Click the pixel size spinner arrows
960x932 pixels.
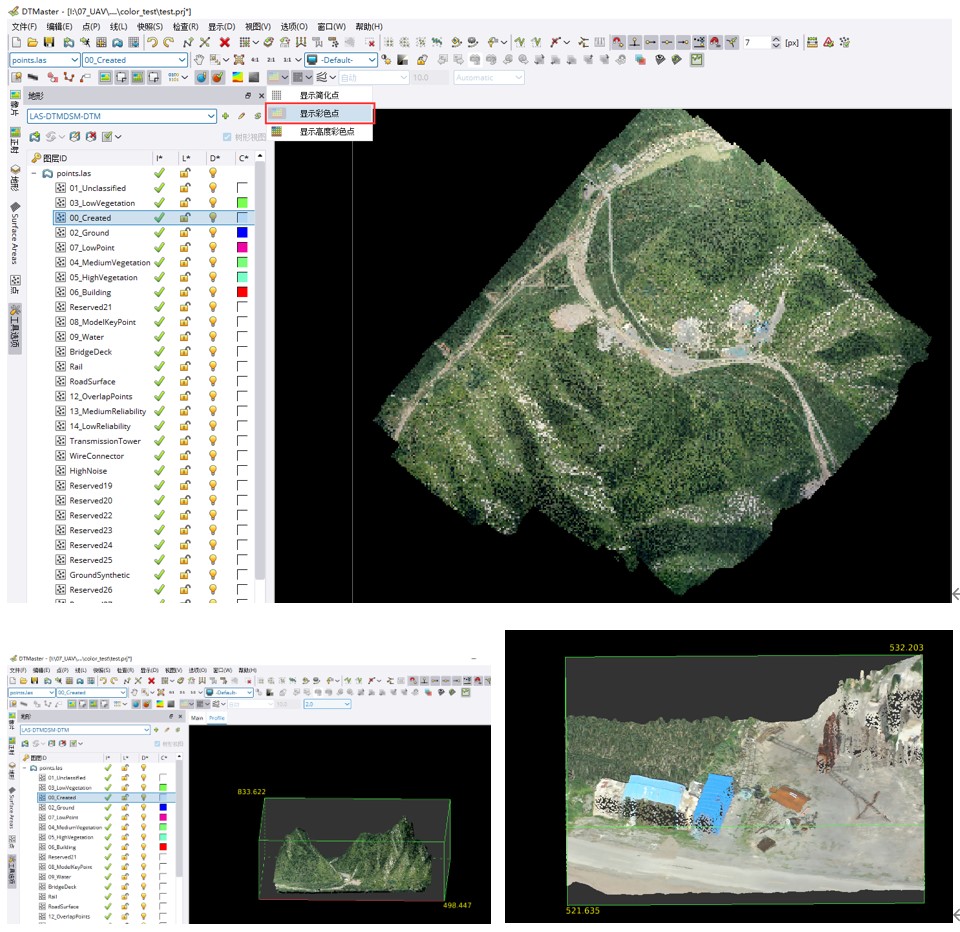click(x=777, y=42)
